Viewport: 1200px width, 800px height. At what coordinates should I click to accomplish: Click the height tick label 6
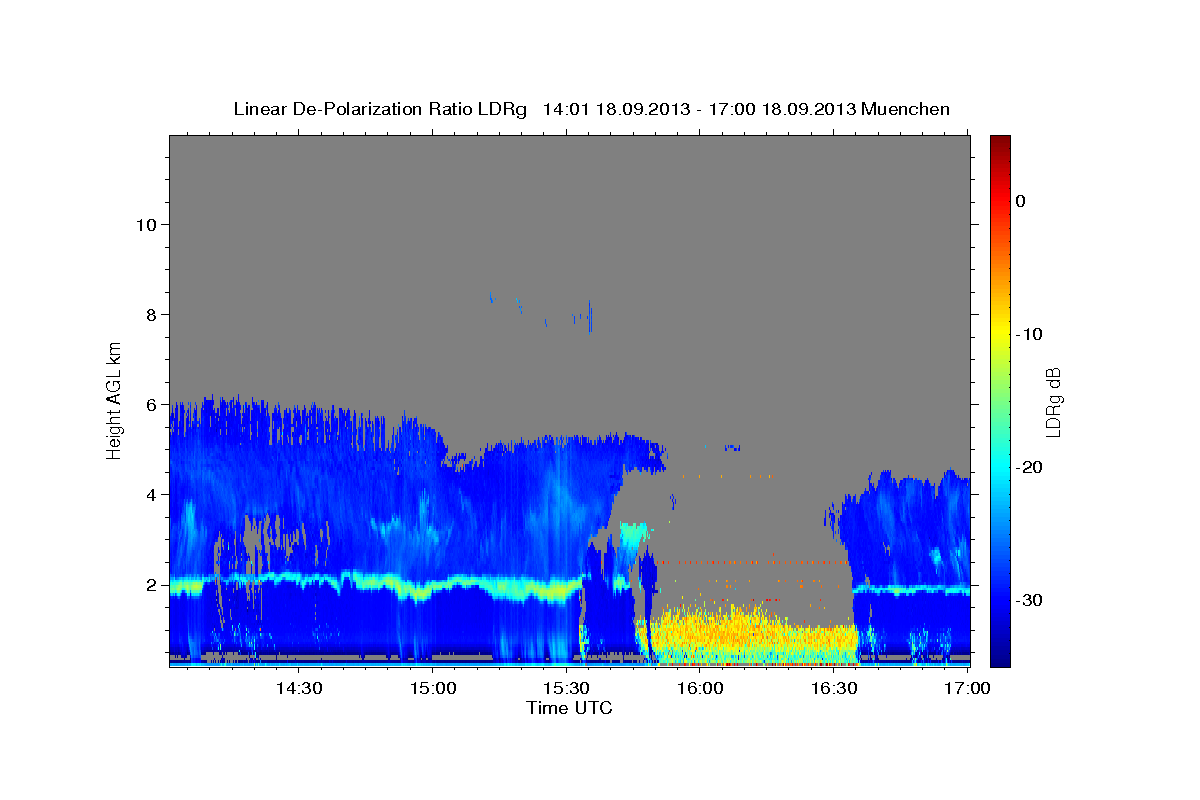pyautogui.click(x=151, y=404)
